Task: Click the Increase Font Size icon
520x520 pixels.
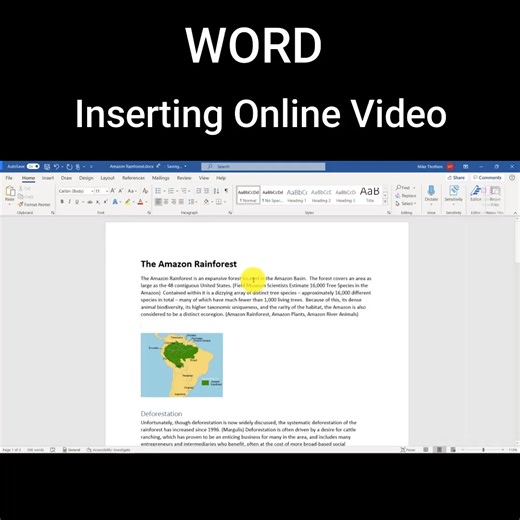Action: pos(113,191)
